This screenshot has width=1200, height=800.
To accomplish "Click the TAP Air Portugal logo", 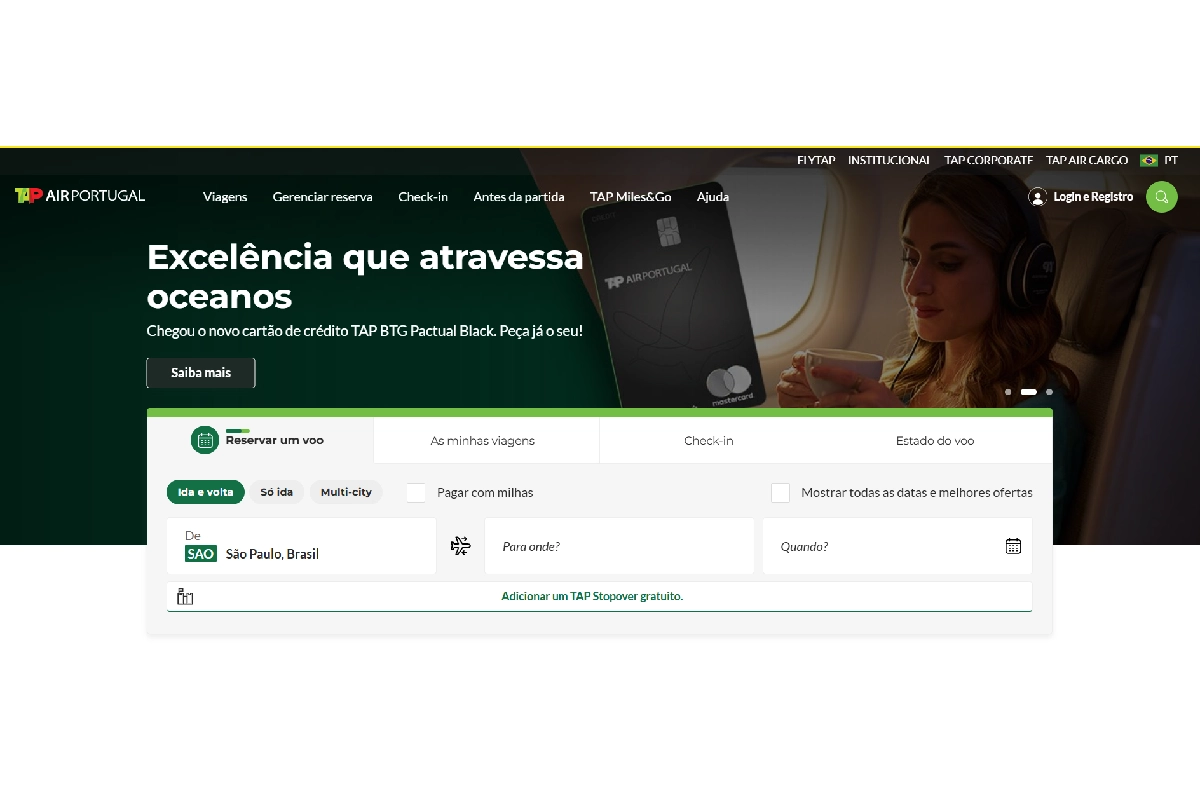I will [80, 196].
